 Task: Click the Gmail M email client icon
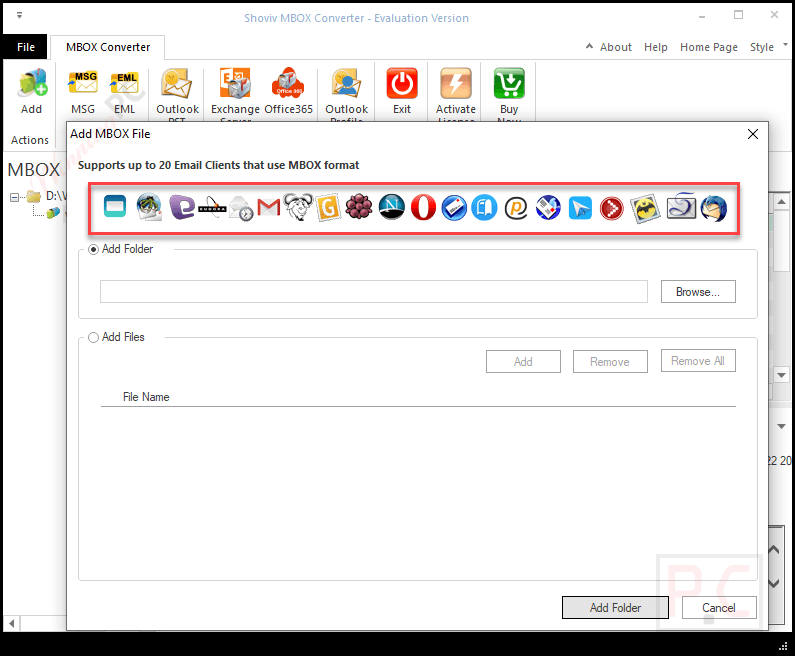coord(269,207)
